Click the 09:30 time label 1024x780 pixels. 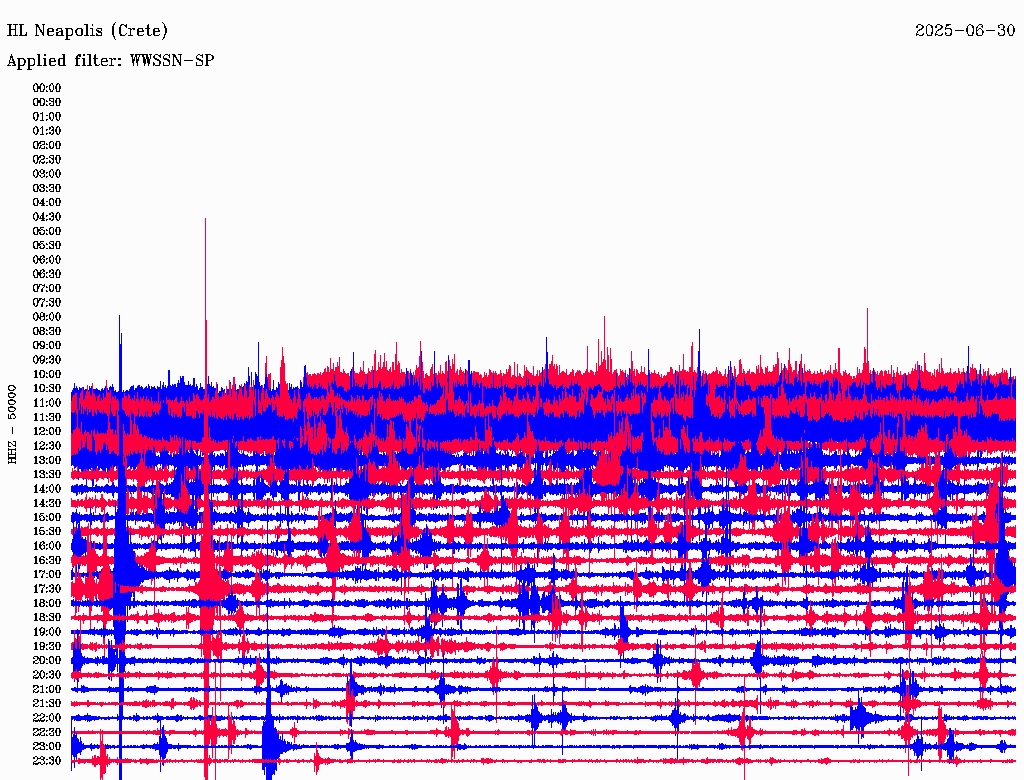pos(47,360)
